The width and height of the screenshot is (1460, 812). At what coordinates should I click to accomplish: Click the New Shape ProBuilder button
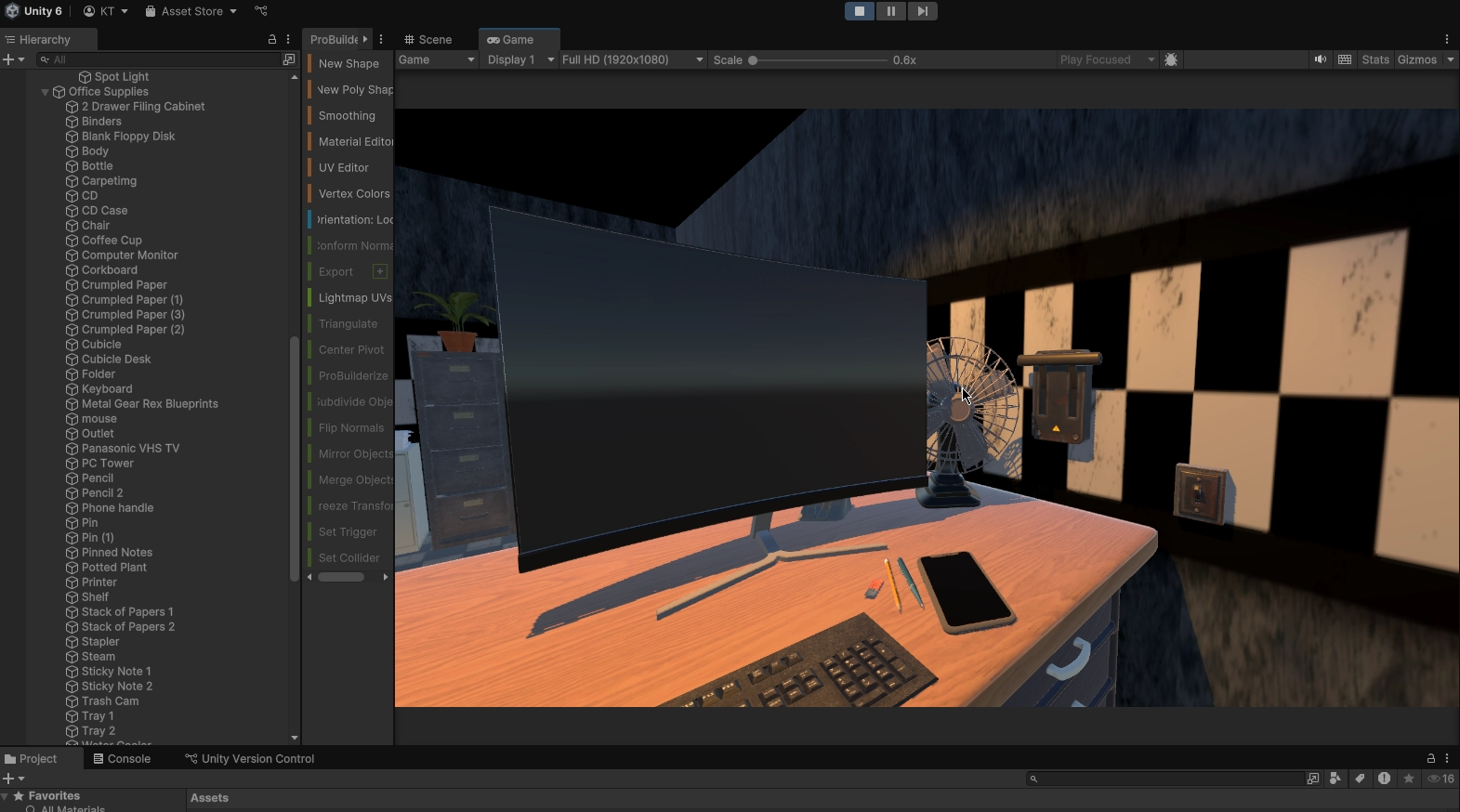350,64
